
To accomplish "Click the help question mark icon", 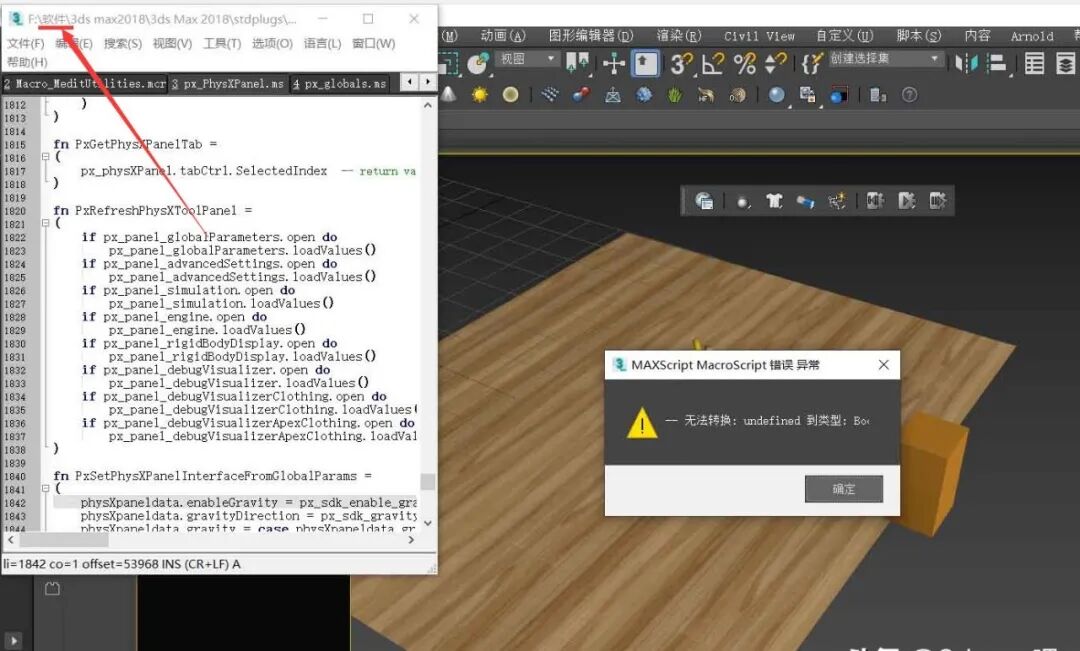I will pos(909,95).
